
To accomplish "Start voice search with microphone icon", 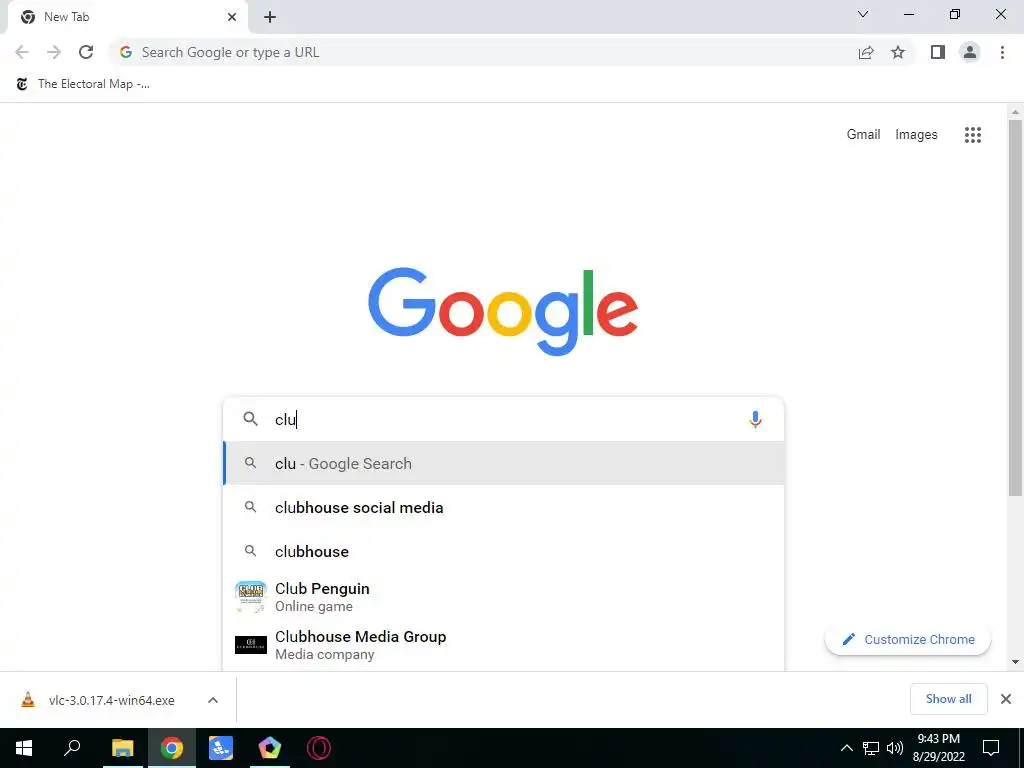I will (x=755, y=419).
